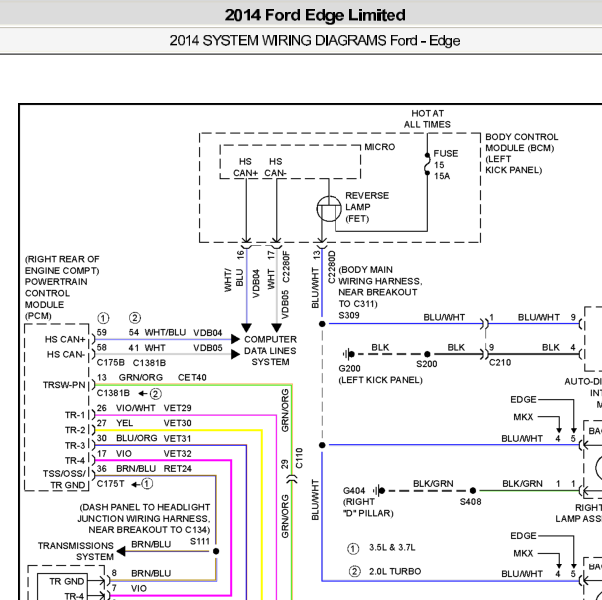This screenshot has width=602, height=600.
Task: Click the S200 splice dot
Action: click(427, 354)
